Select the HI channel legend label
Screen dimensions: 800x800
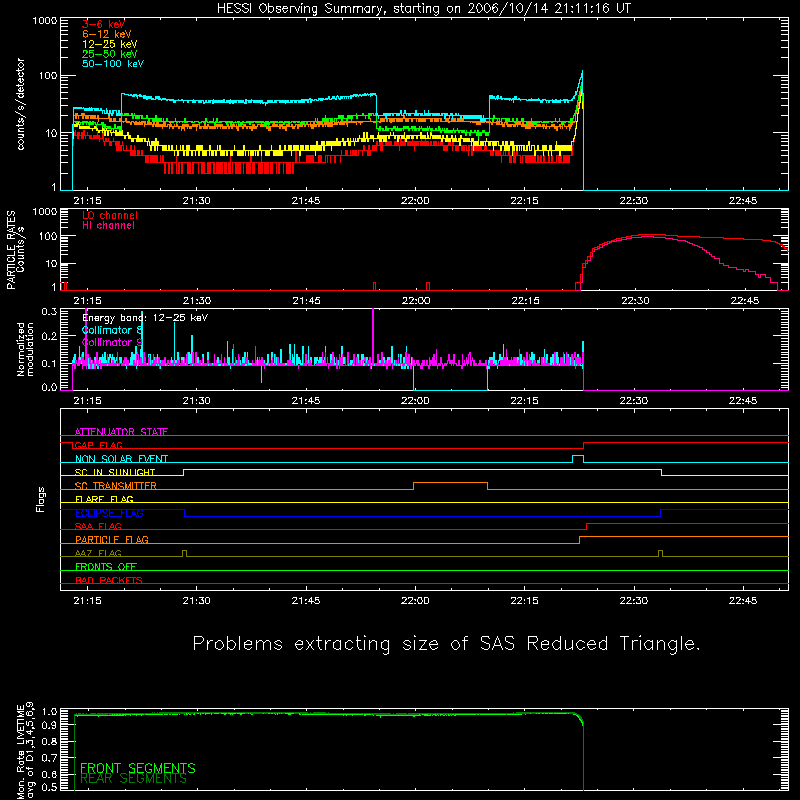click(108, 226)
